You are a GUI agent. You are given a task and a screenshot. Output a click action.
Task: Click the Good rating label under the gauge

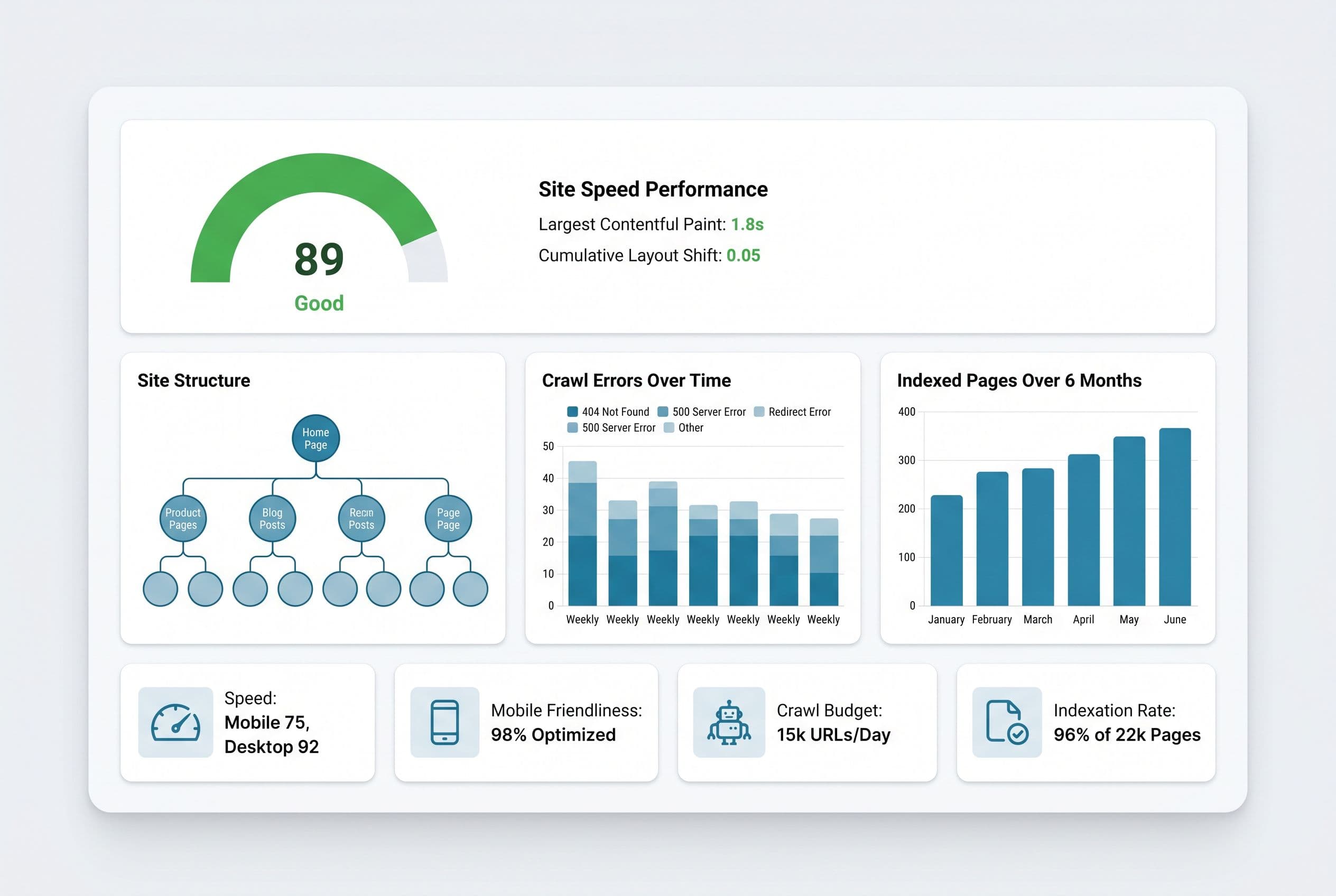point(319,303)
